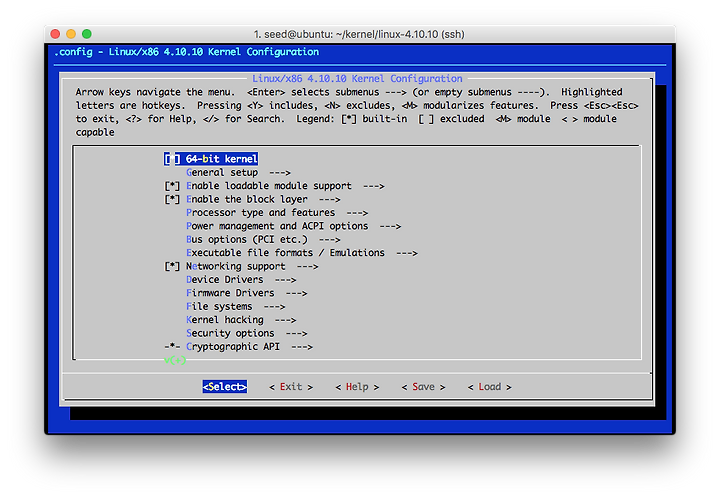Image resolution: width=720 pixels, height=498 pixels.
Task: Click the v(+) scroll-down indicator
Action: pyautogui.click(x=175, y=360)
